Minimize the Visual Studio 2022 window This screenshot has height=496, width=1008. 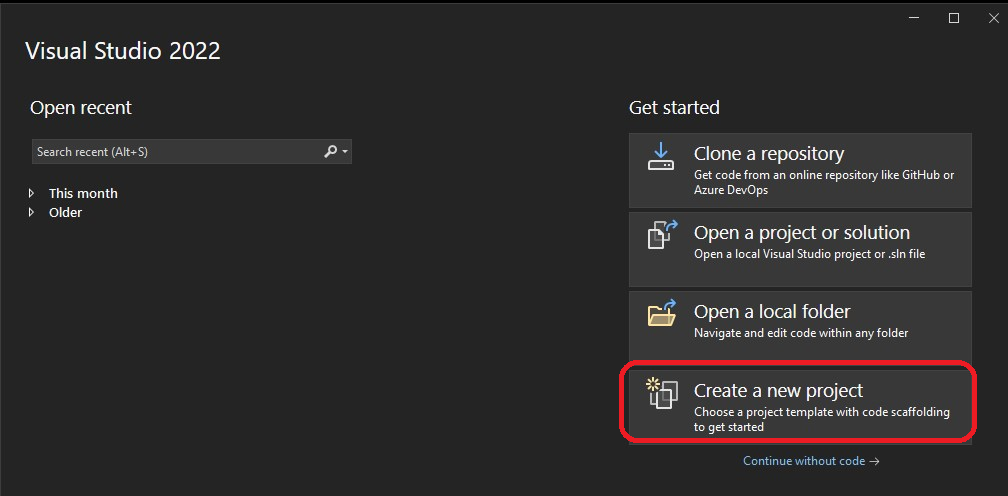(915, 18)
